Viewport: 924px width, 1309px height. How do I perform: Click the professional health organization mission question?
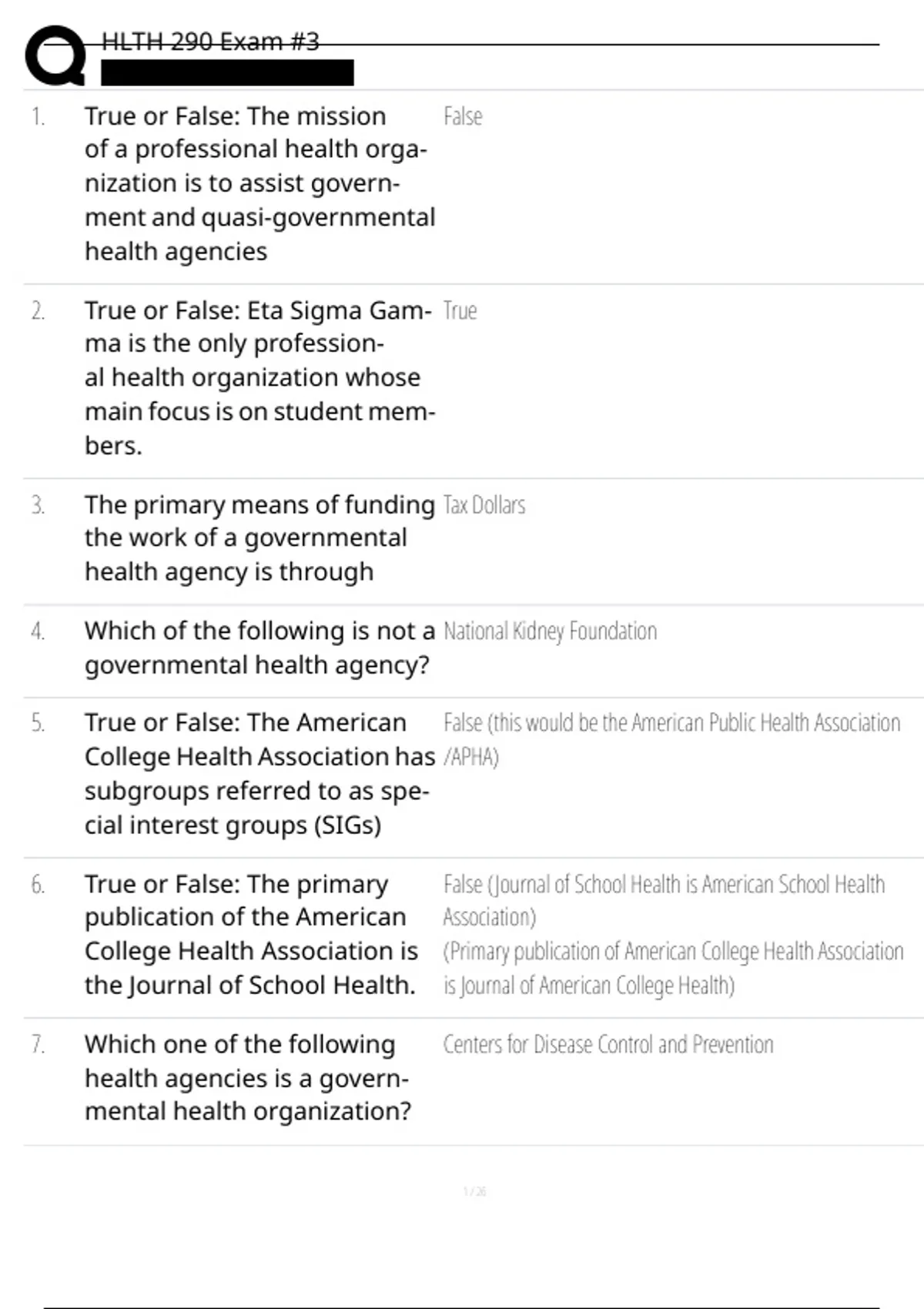point(259,183)
